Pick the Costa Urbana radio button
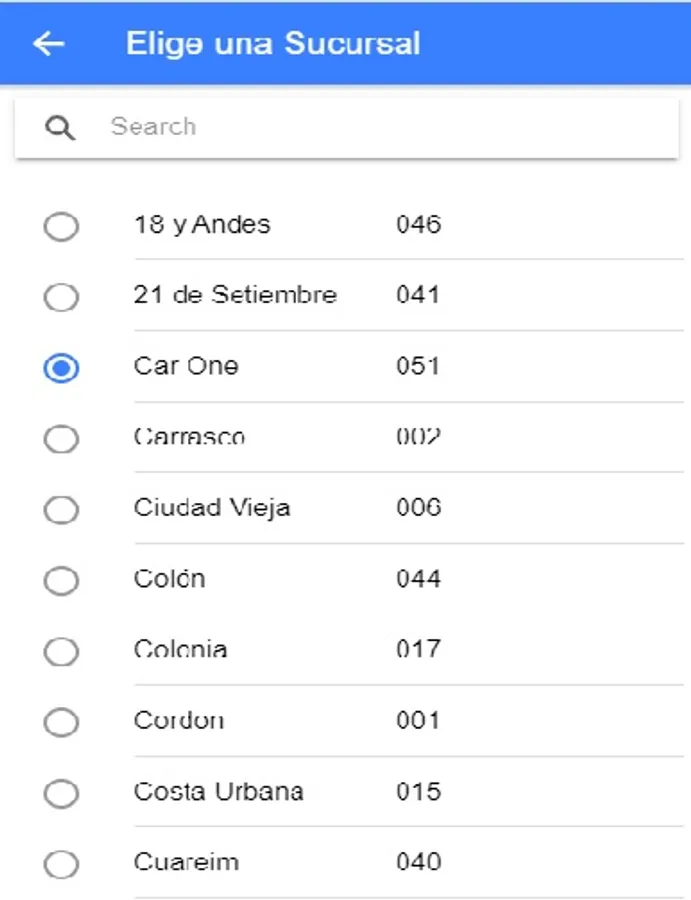691x900 pixels. coord(61,794)
